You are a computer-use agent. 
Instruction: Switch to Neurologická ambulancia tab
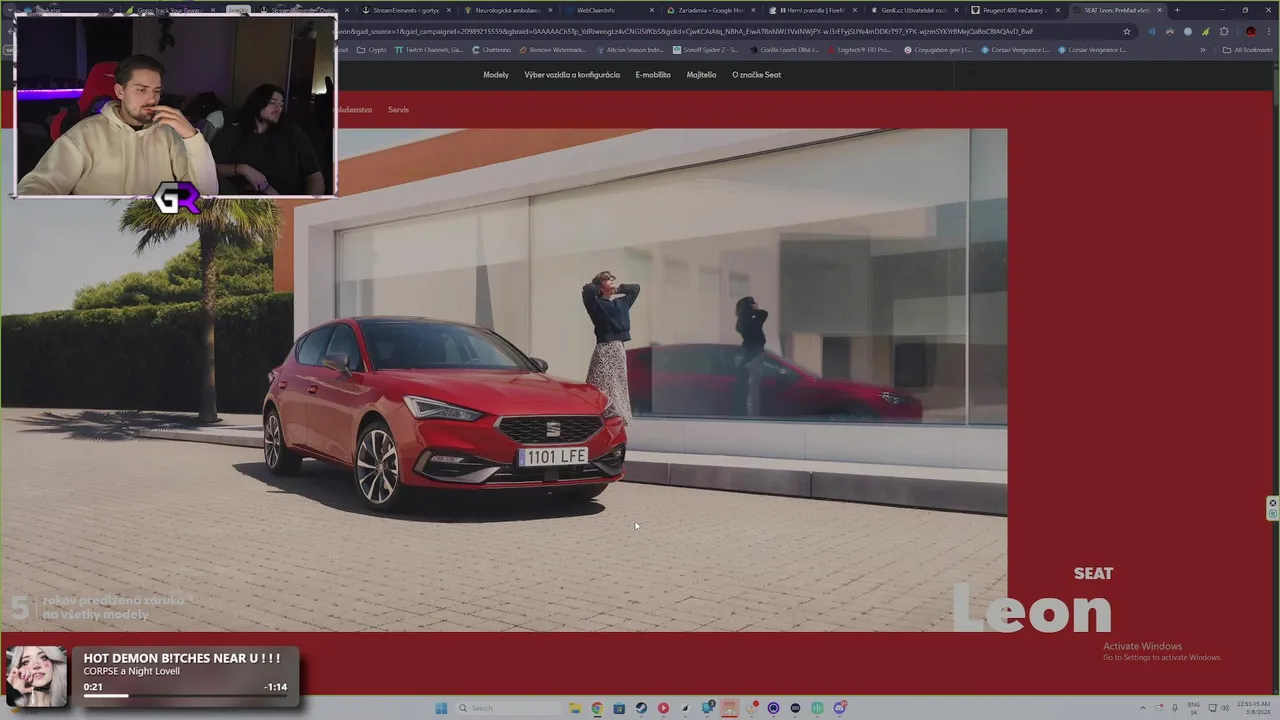[x=507, y=10]
